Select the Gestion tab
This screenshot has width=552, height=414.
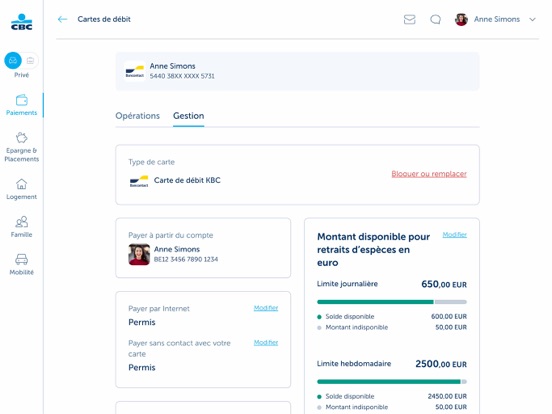tap(188, 116)
